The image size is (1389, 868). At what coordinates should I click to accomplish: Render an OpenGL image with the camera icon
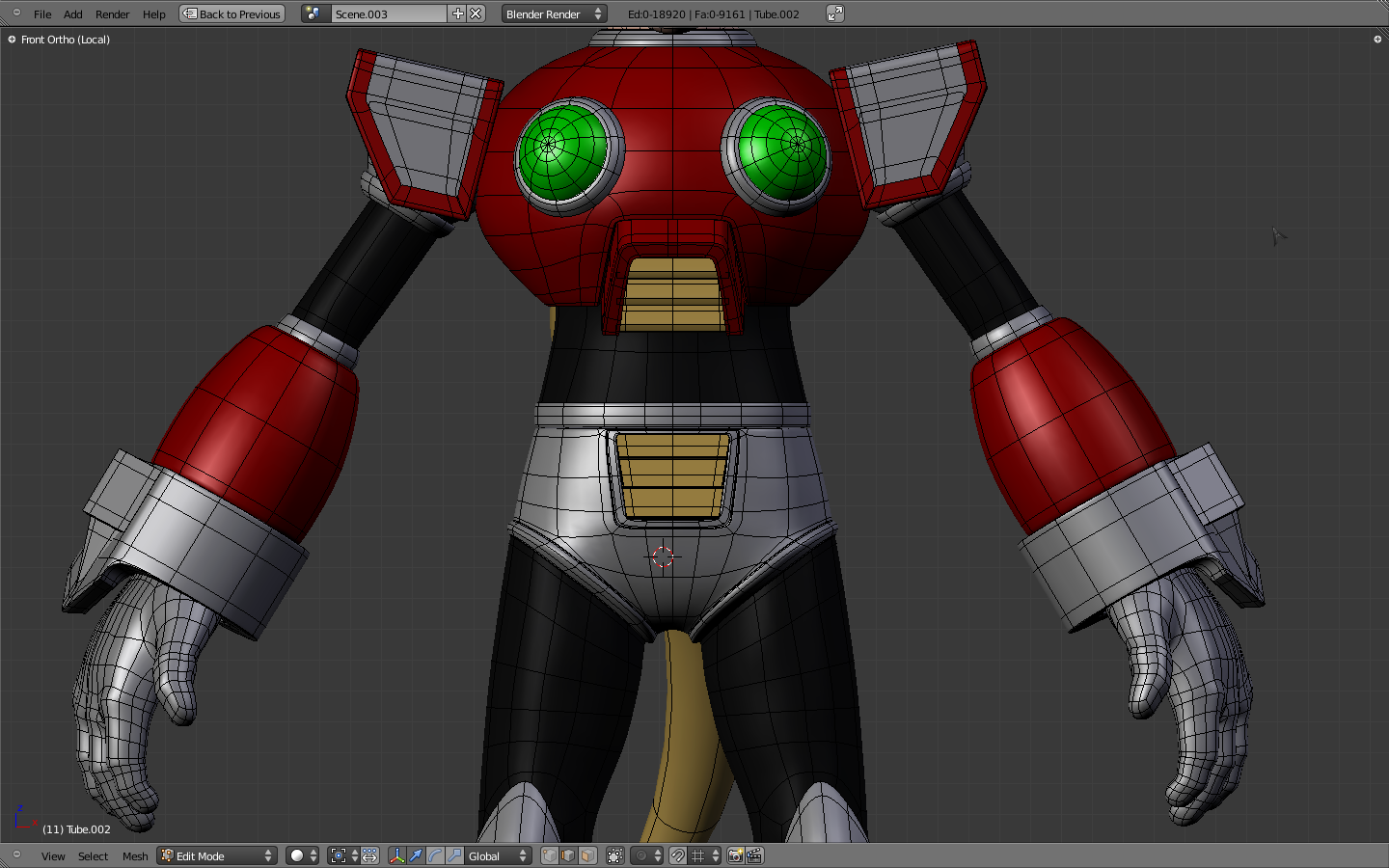point(735,856)
